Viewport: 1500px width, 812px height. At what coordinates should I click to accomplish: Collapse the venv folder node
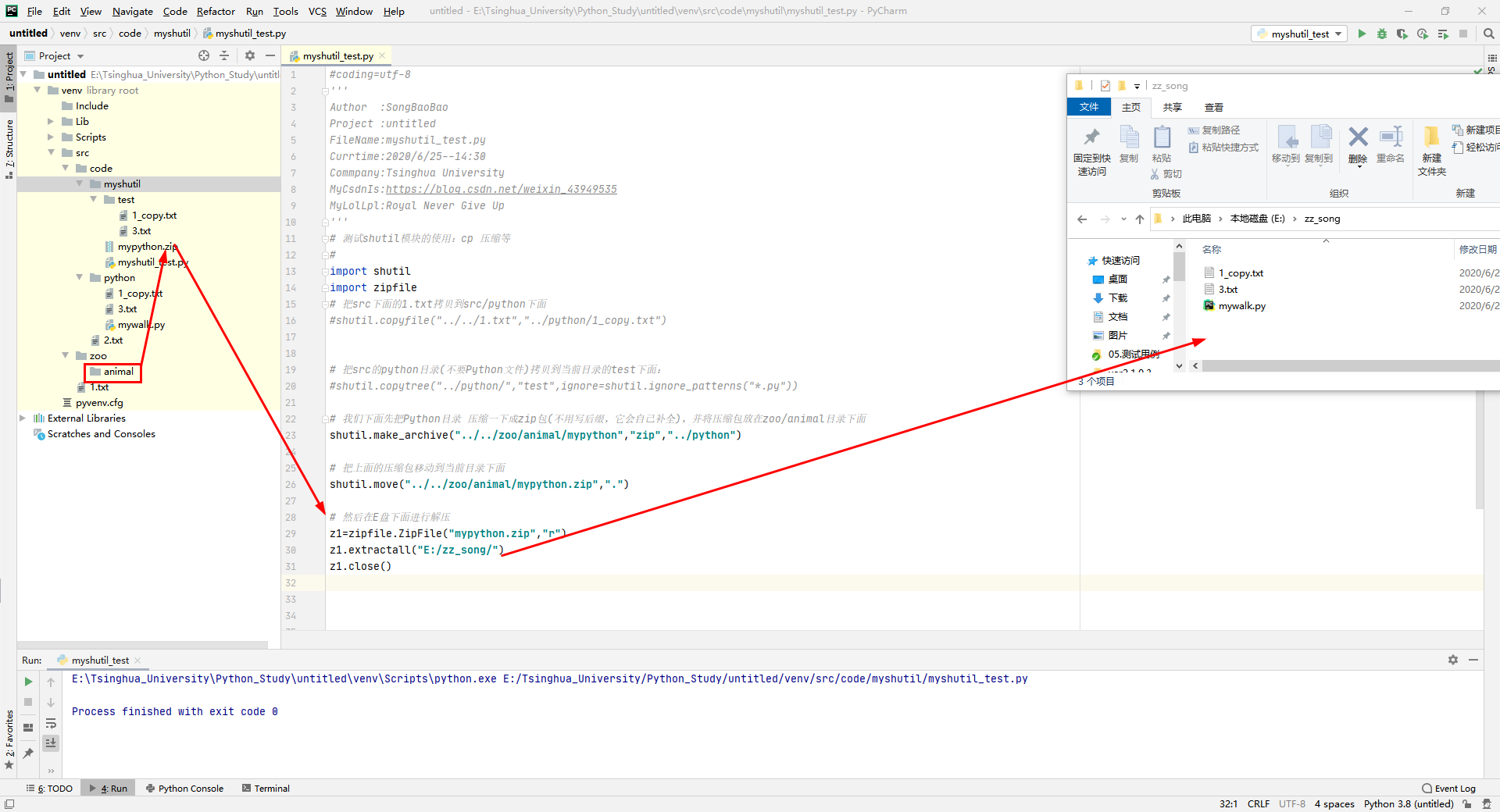click(x=37, y=90)
